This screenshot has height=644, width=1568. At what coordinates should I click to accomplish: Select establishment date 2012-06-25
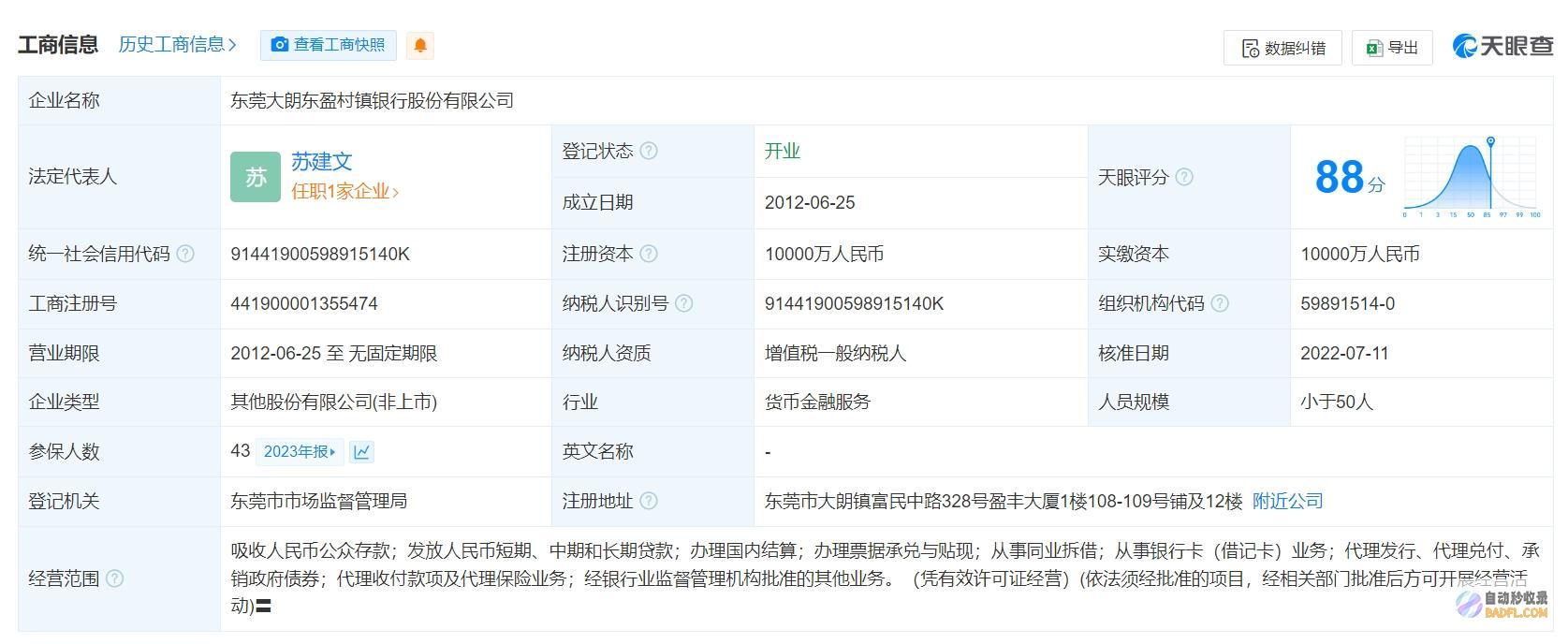(x=810, y=202)
